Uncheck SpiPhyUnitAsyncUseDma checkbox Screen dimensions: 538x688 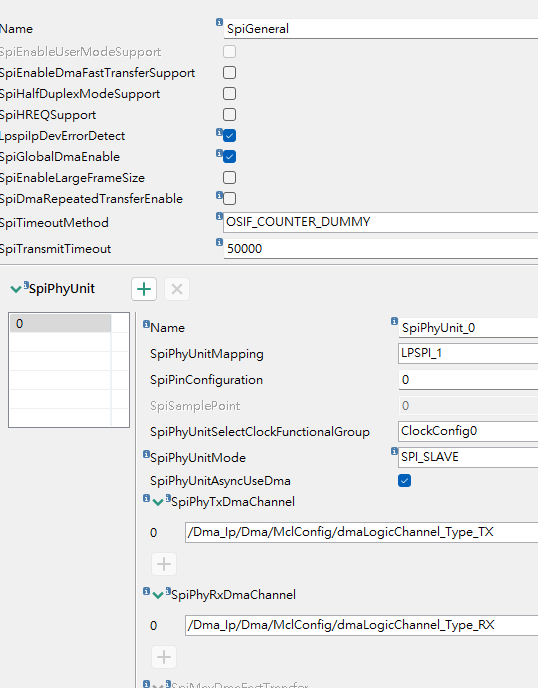coord(405,480)
